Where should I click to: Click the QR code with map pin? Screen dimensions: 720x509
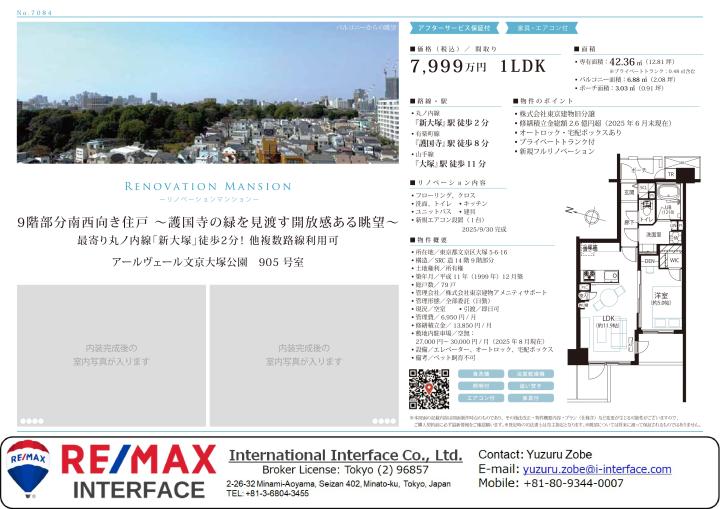click(427, 388)
